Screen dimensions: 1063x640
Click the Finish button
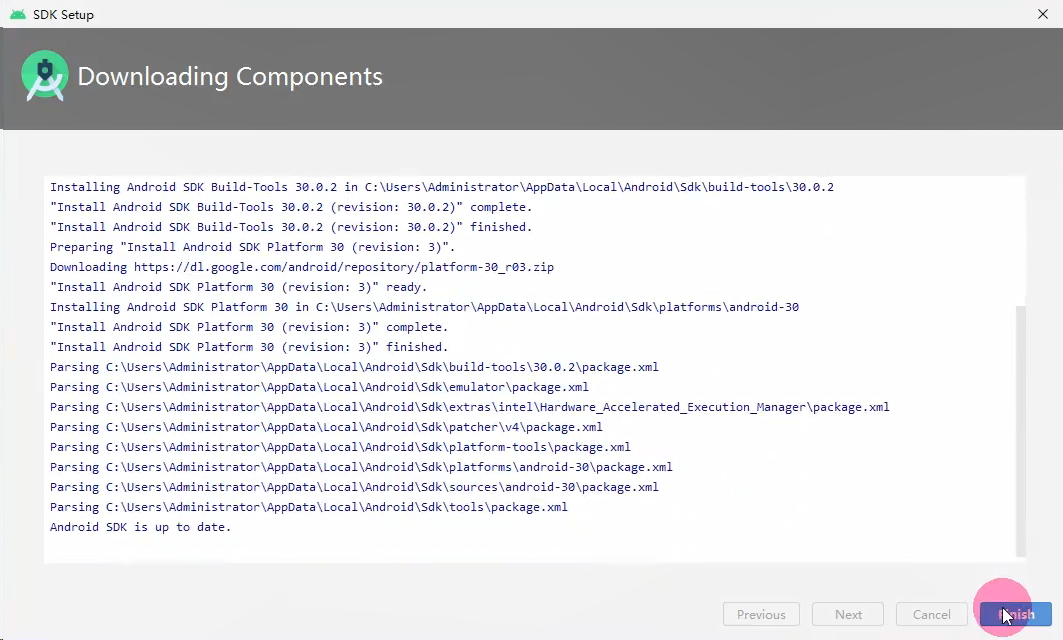click(1016, 614)
